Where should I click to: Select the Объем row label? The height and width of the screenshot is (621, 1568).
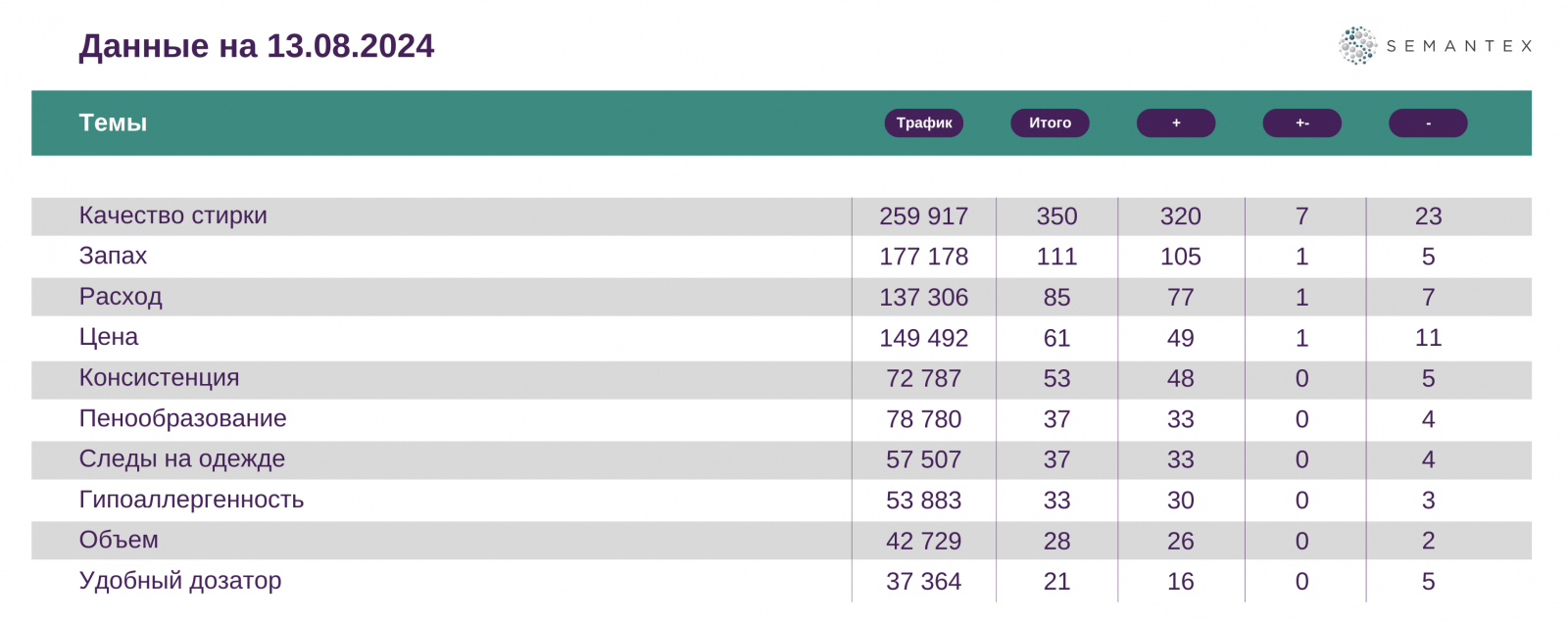pyautogui.click(x=119, y=540)
